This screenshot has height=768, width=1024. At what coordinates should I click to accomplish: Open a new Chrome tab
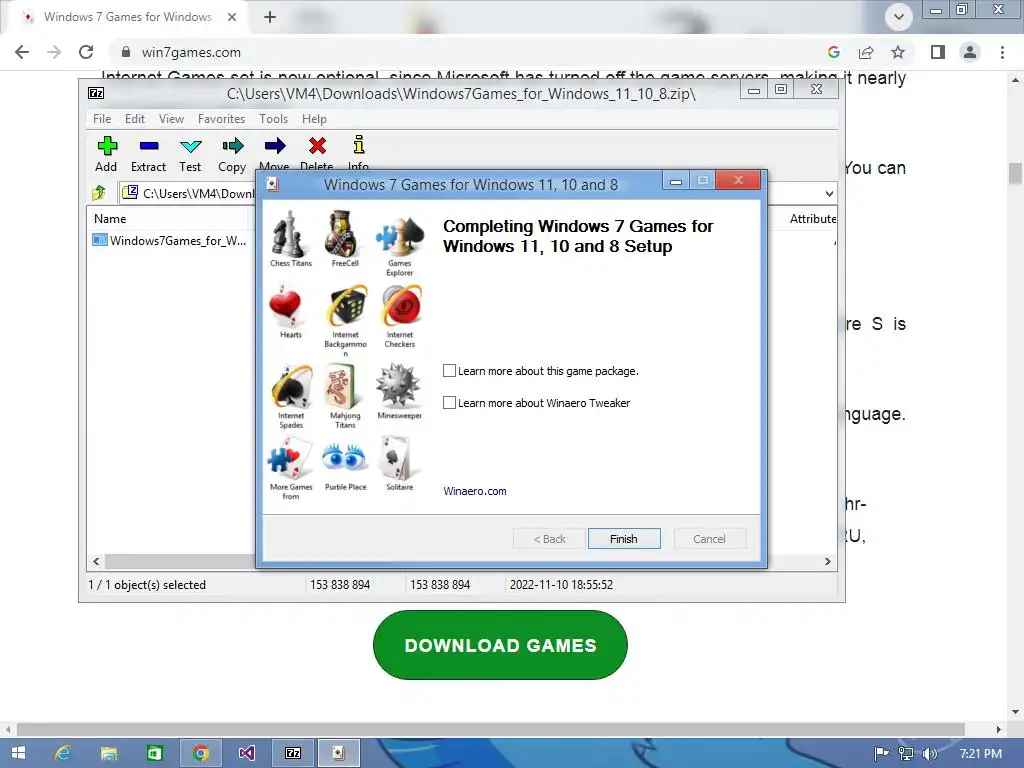(x=270, y=17)
